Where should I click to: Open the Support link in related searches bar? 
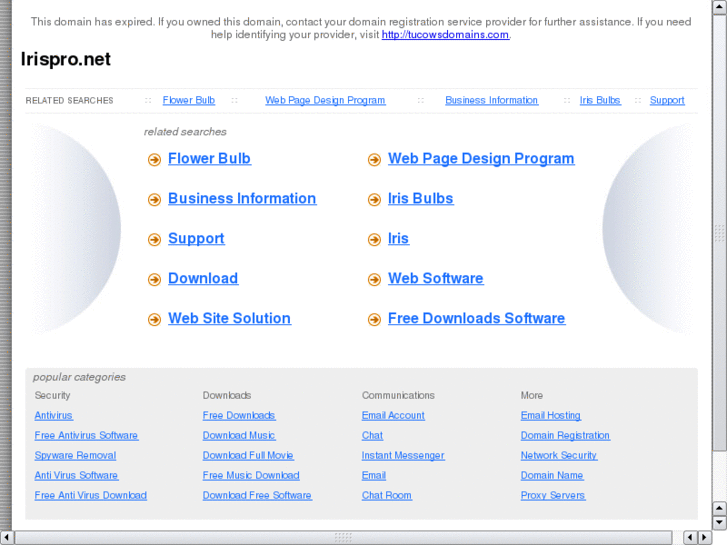[x=667, y=100]
